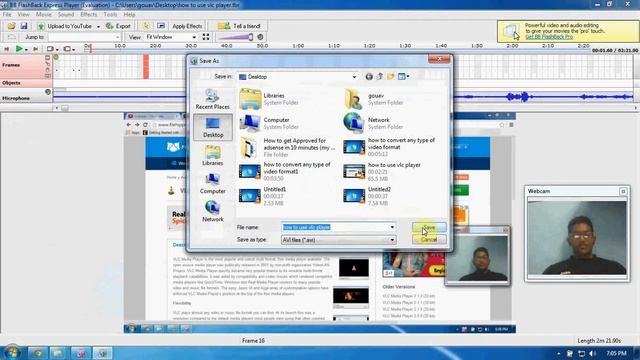Select the Untitled2 video file

click(367, 196)
